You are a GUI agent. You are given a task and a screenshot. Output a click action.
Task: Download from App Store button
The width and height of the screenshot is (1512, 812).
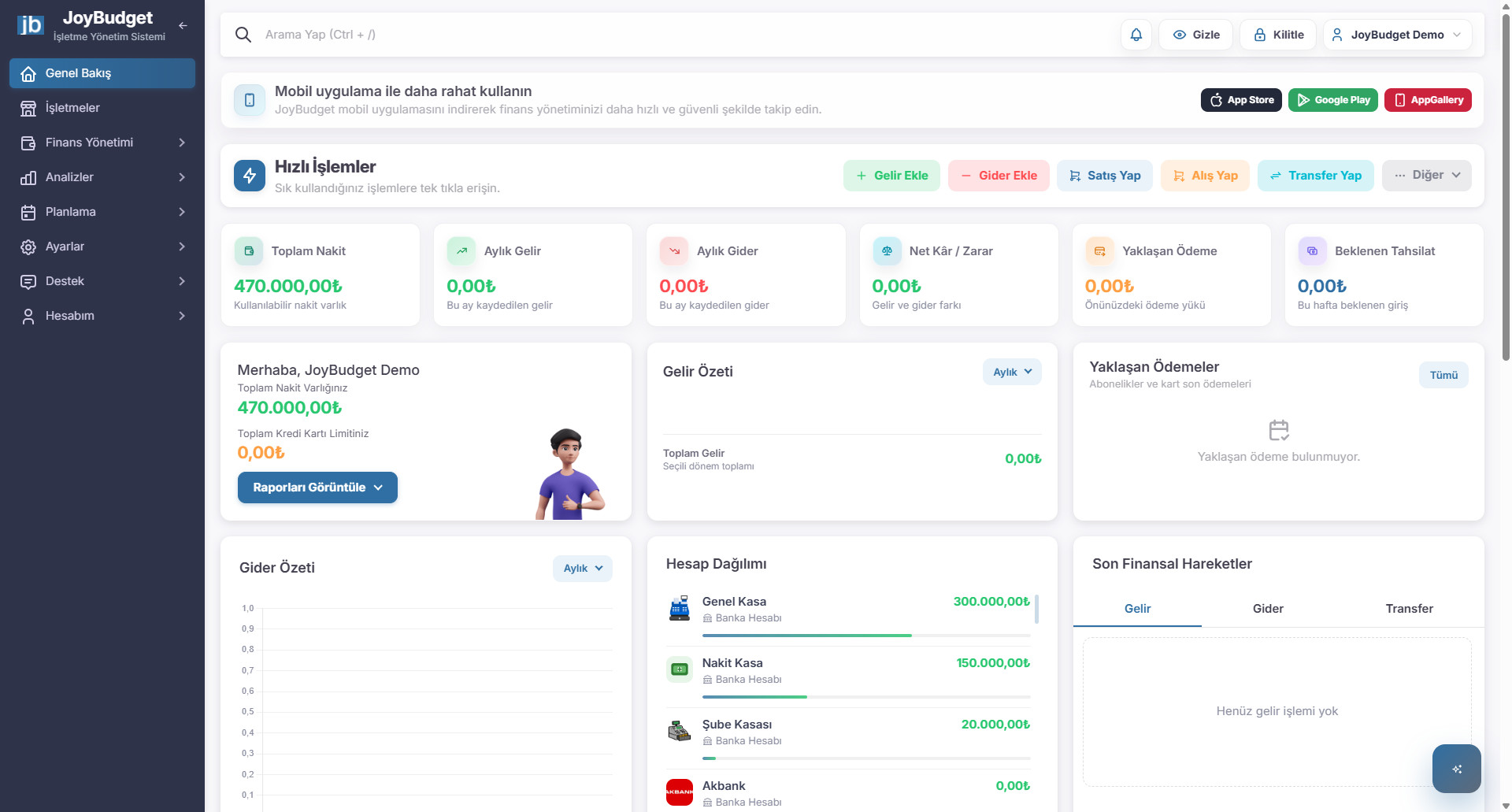click(1241, 100)
